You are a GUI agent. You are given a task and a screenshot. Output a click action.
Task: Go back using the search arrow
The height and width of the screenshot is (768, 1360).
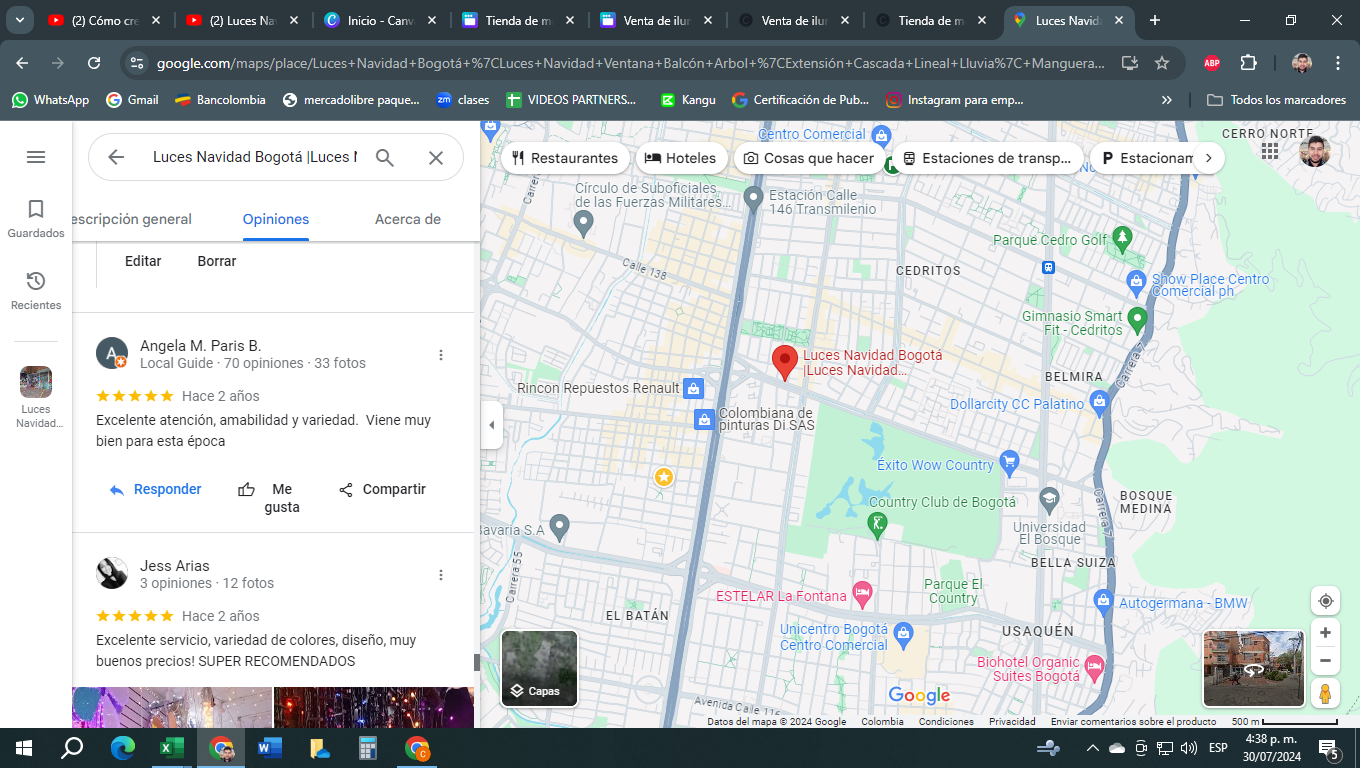tap(116, 157)
